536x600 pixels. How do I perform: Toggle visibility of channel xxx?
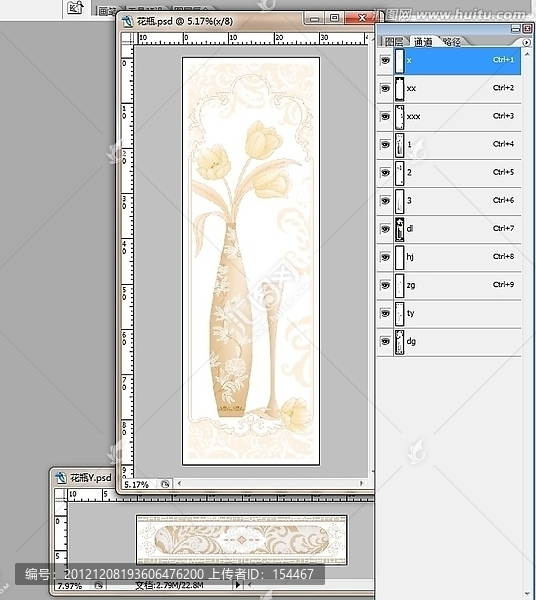pyautogui.click(x=385, y=117)
